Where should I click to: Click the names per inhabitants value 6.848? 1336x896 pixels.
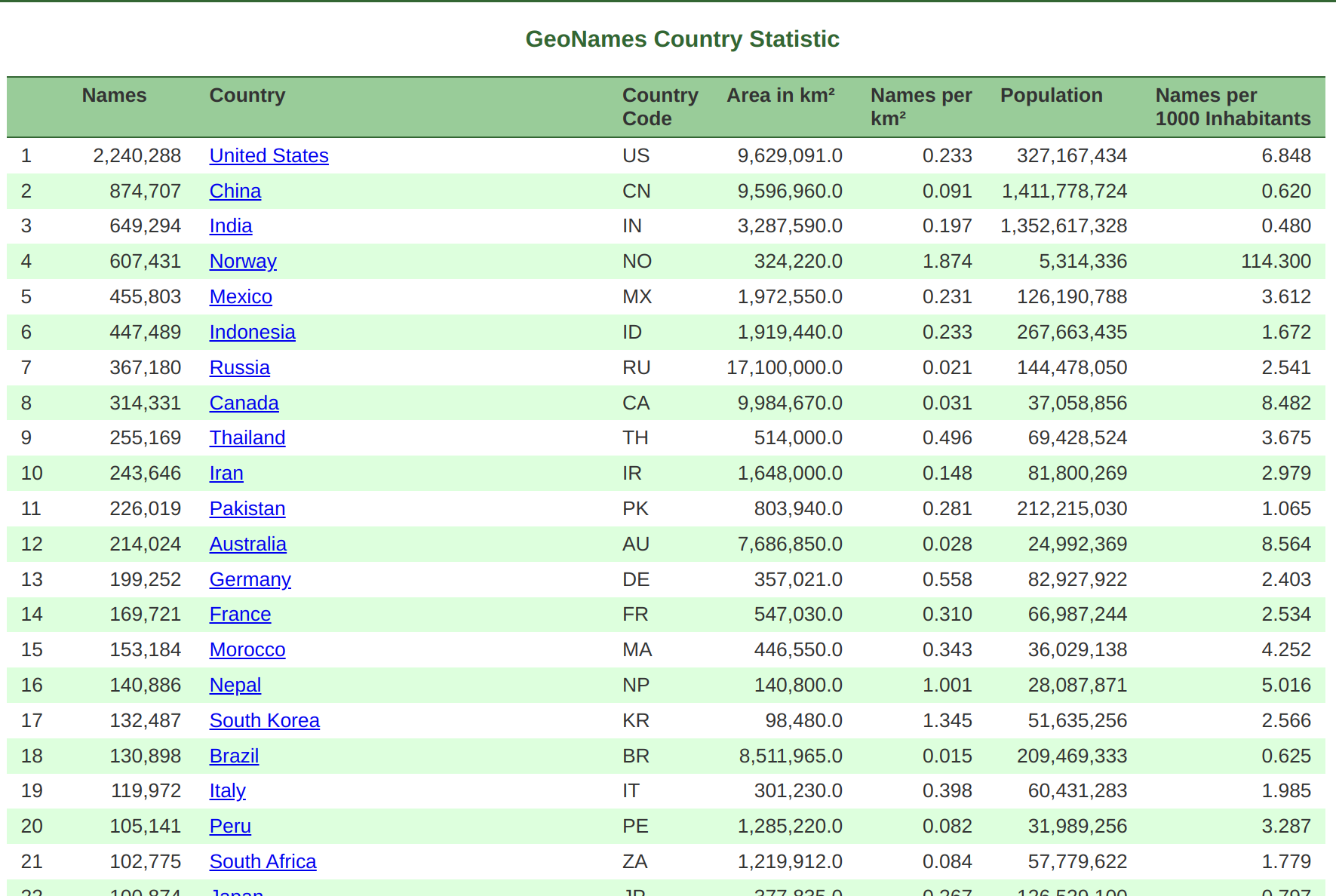tap(1286, 155)
